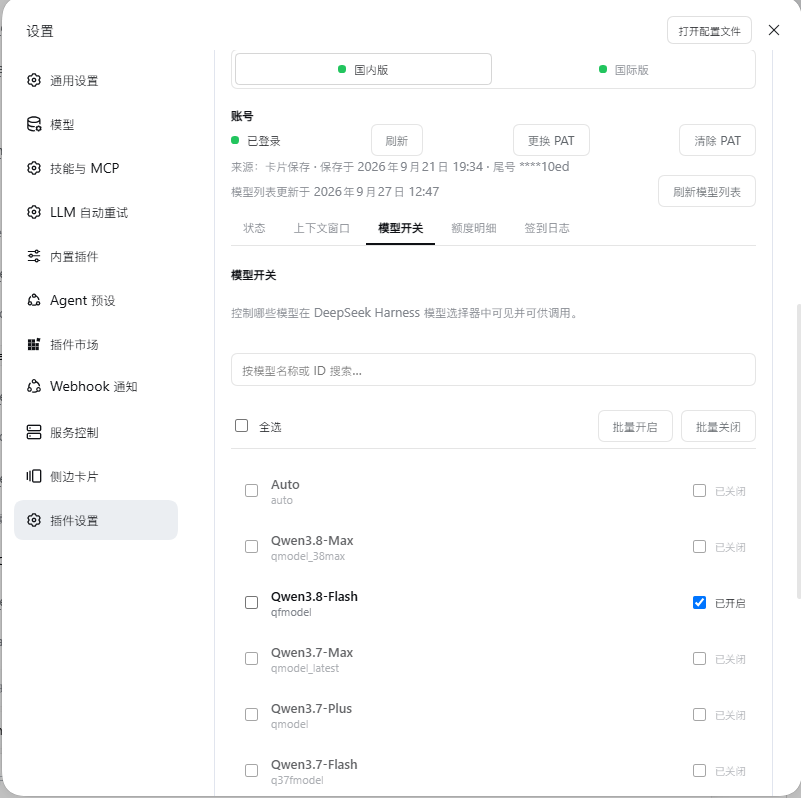The width and height of the screenshot is (801, 798).
Task: Click the vertical scrollbar of settings panel
Action: 798,451
